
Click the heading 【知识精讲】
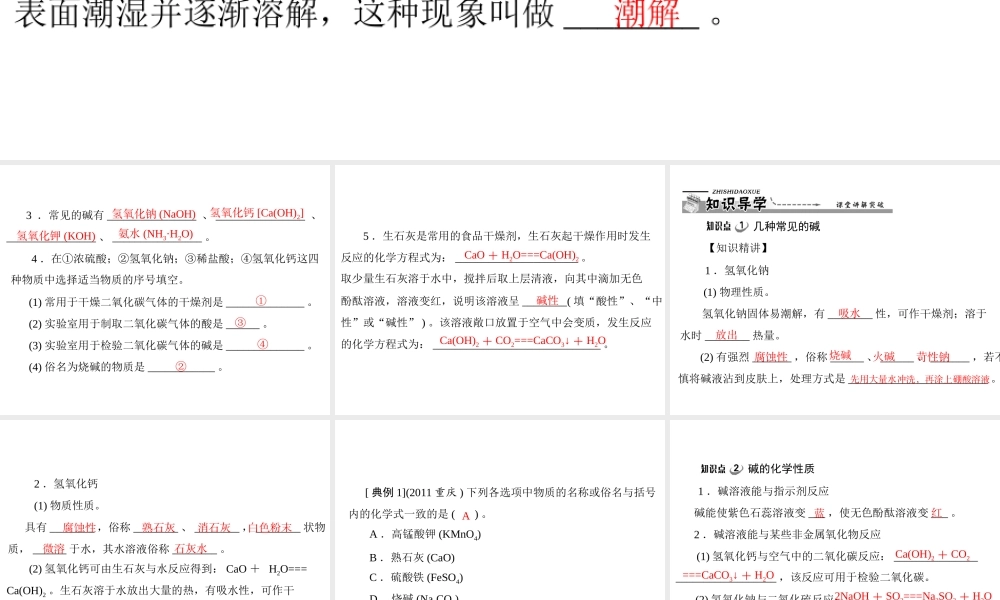coord(738,247)
